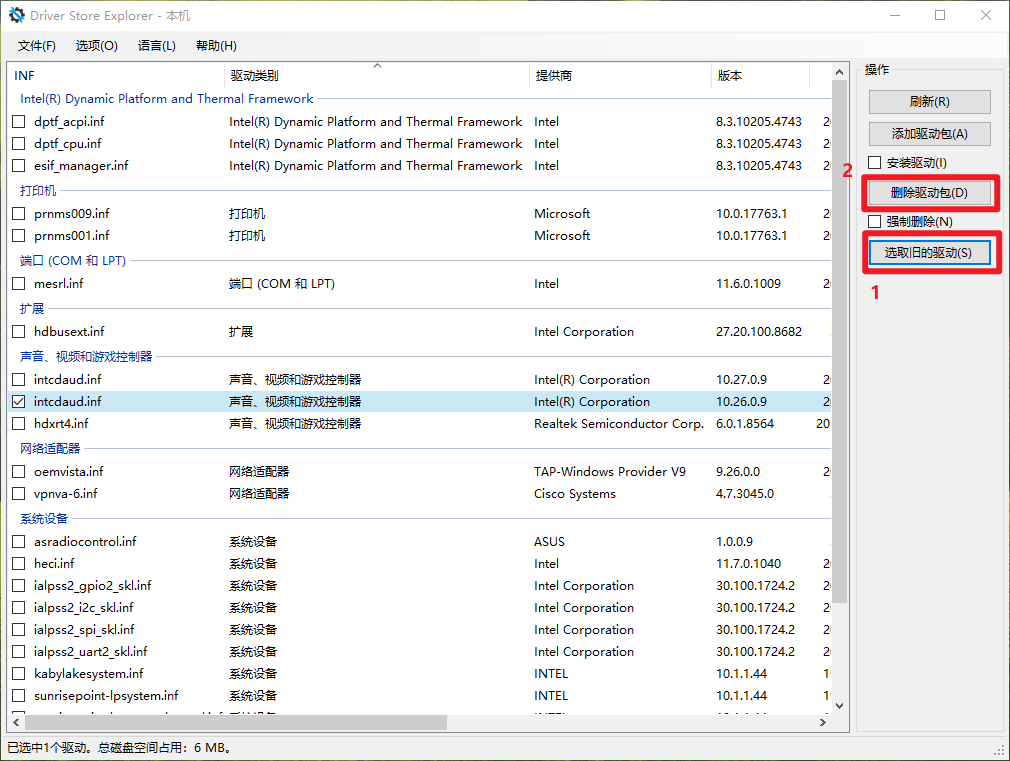1010x761 pixels.
Task: Click the 添加驱动包(A) button
Action: click(929, 134)
